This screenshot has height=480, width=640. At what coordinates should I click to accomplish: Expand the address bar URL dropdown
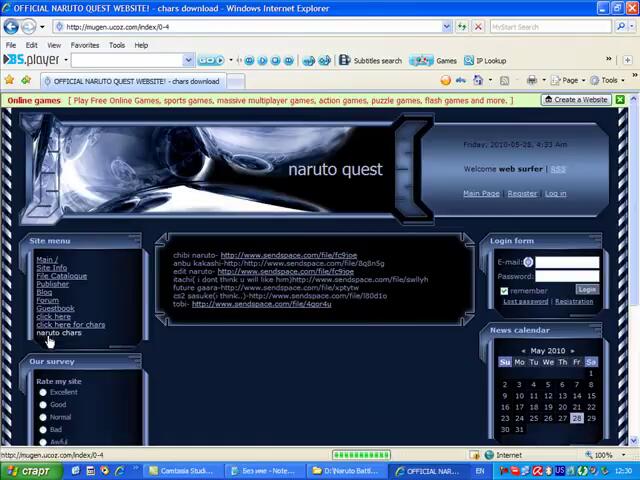tap(445, 27)
